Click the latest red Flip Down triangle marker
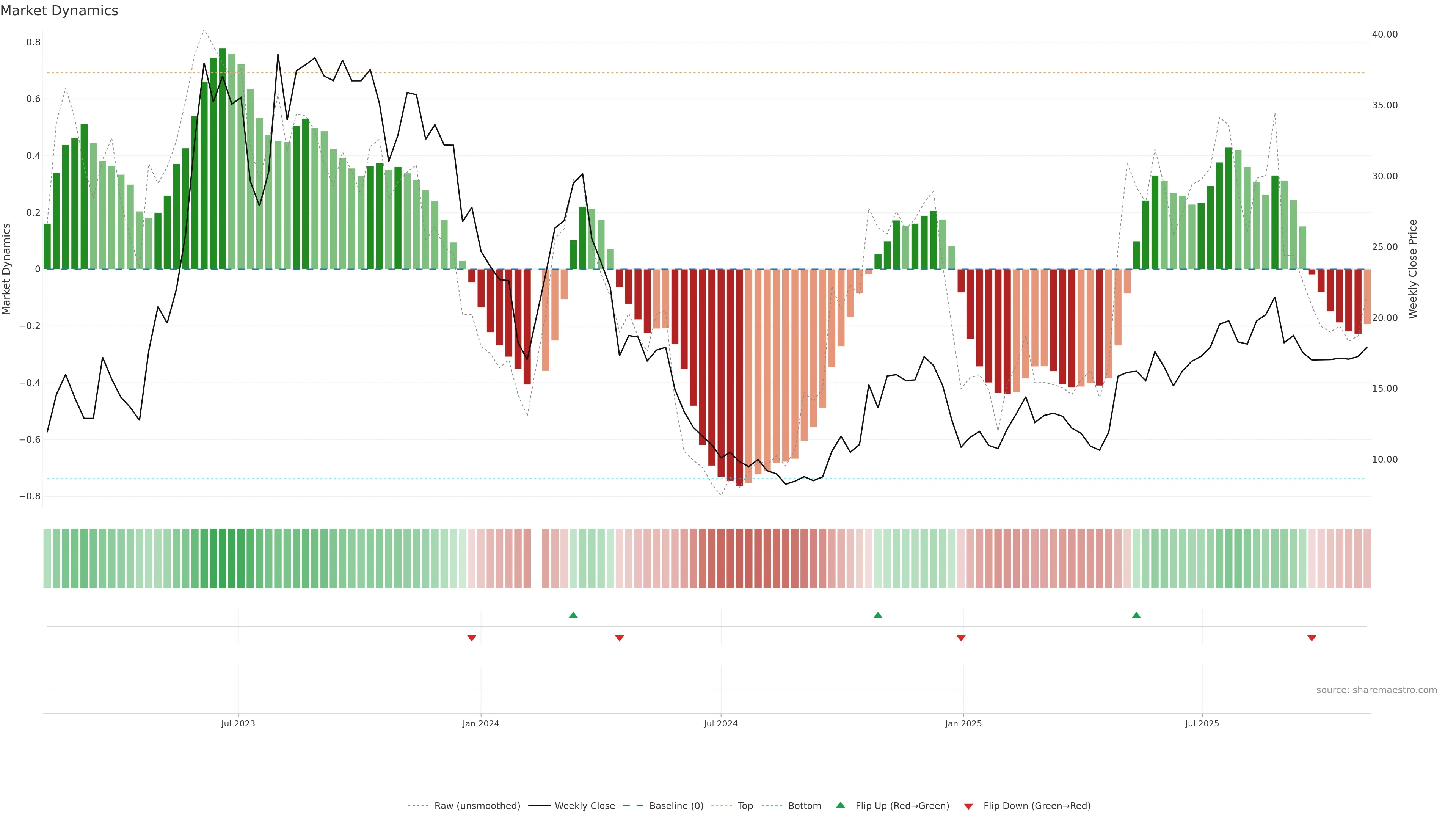 [x=1312, y=638]
